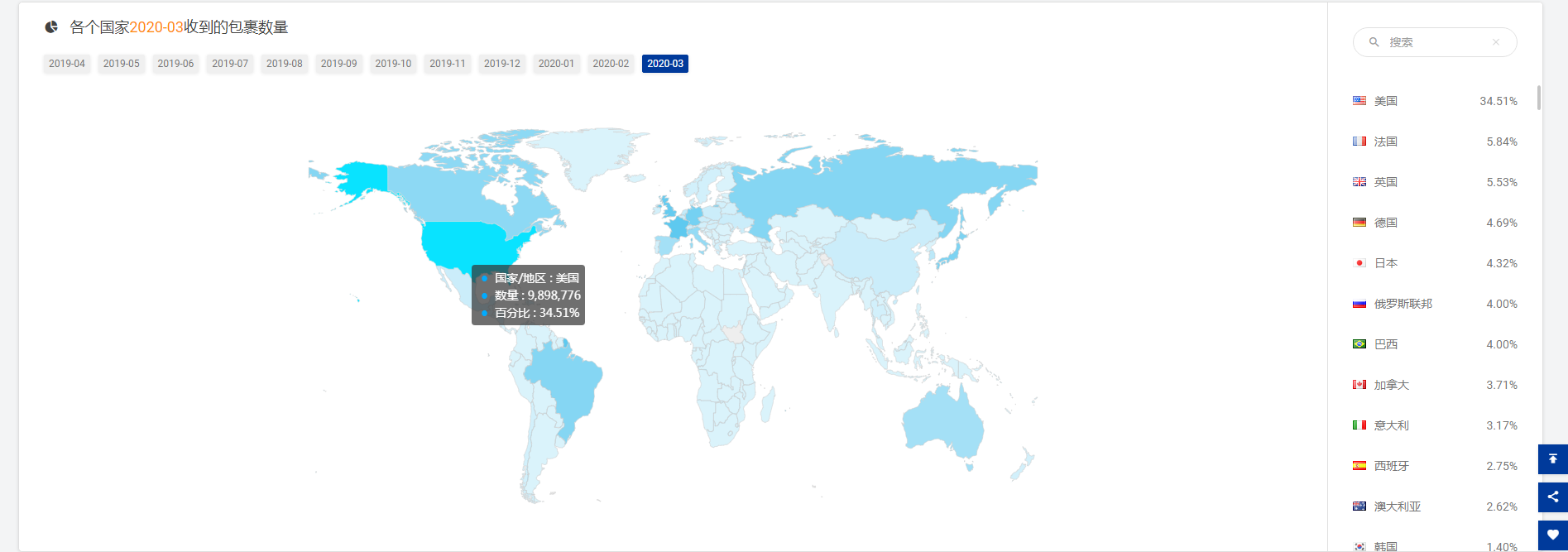Click the scroll-to-top arrow button
This screenshot has width=1568, height=552.
(x=1552, y=459)
